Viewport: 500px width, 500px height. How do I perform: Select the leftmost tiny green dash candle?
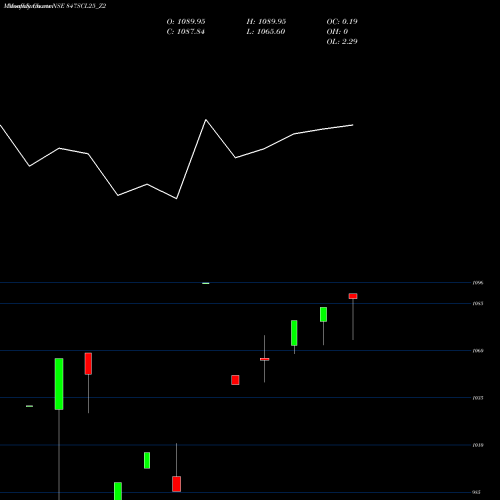click(29, 406)
